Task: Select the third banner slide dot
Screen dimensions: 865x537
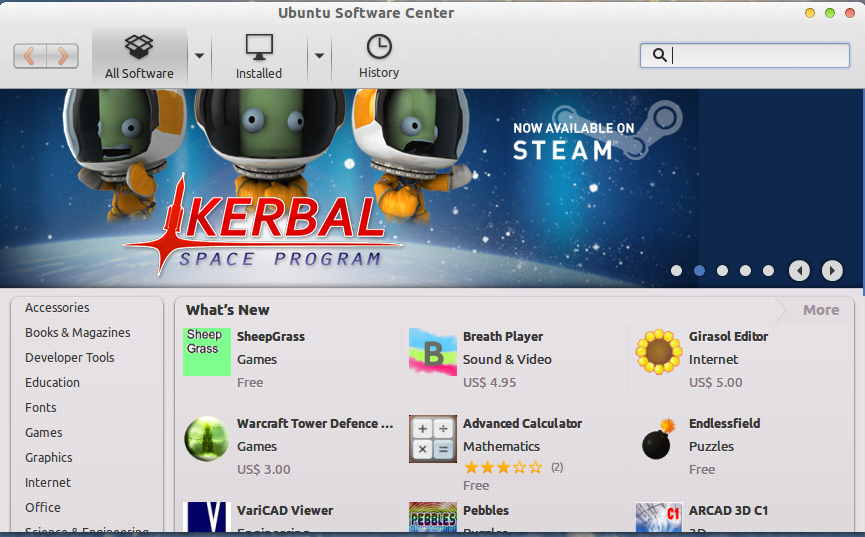Action: 722,270
